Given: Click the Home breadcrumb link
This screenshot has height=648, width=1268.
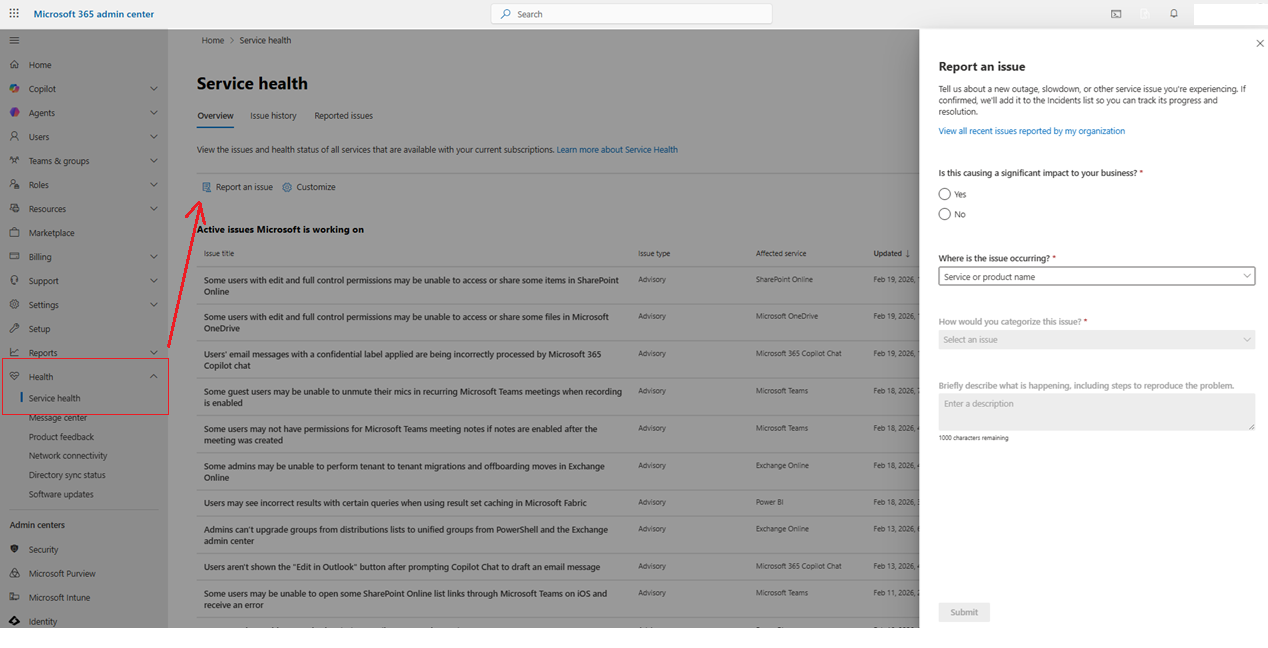Looking at the screenshot, I should 213,41.
